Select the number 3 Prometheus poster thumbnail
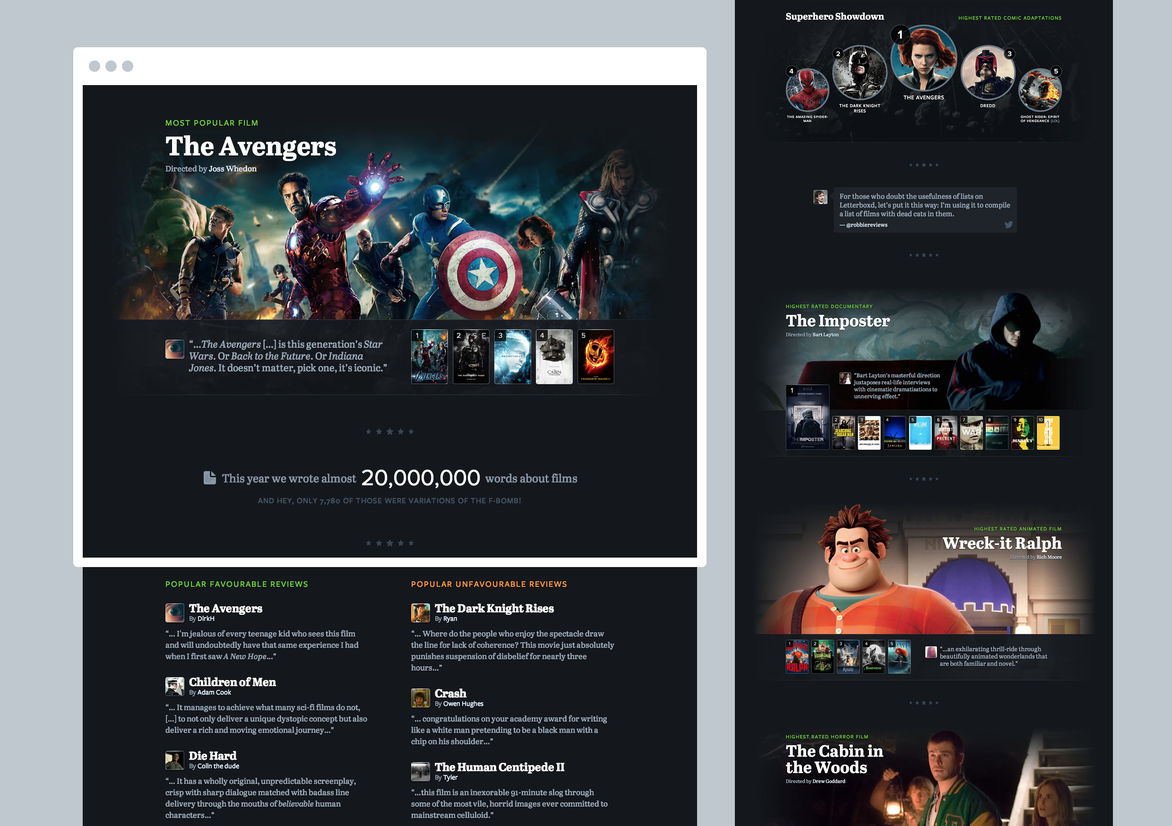The width and height of the screenshot is (1172, 826). [513, 357]
